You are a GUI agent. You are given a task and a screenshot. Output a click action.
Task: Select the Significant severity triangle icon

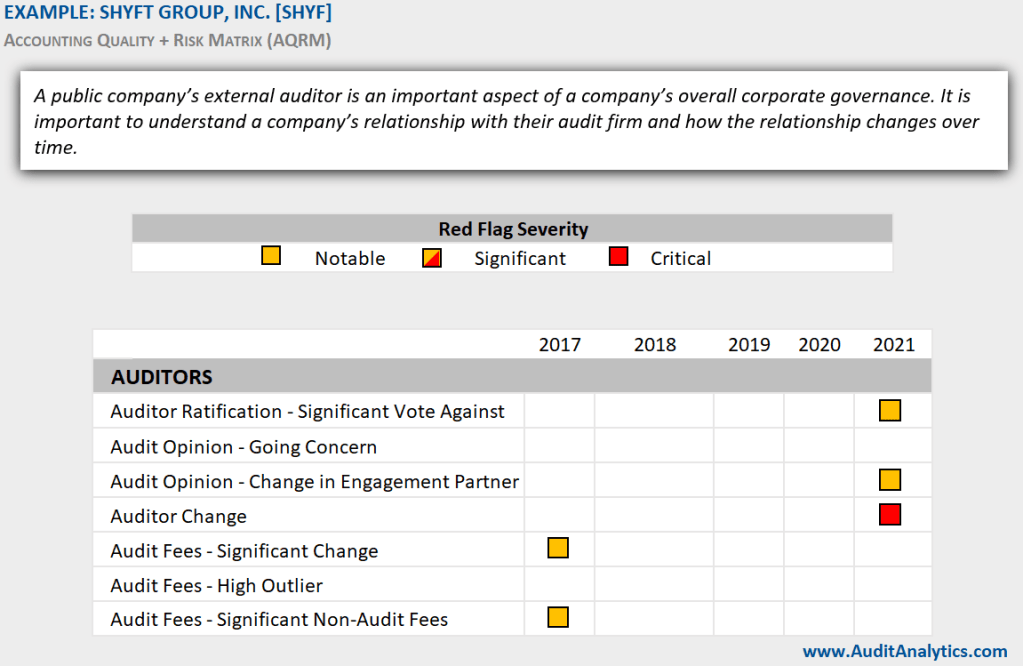click(x=431, y=255)
